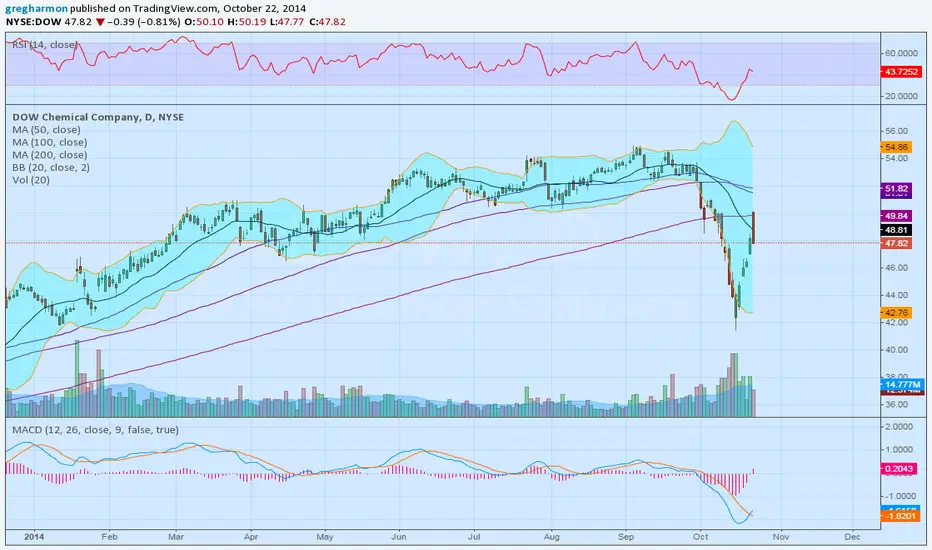The height and width of the screenshot is (550, 932).
Task: Click the gregharmon author name
Action: click(36, 8)
